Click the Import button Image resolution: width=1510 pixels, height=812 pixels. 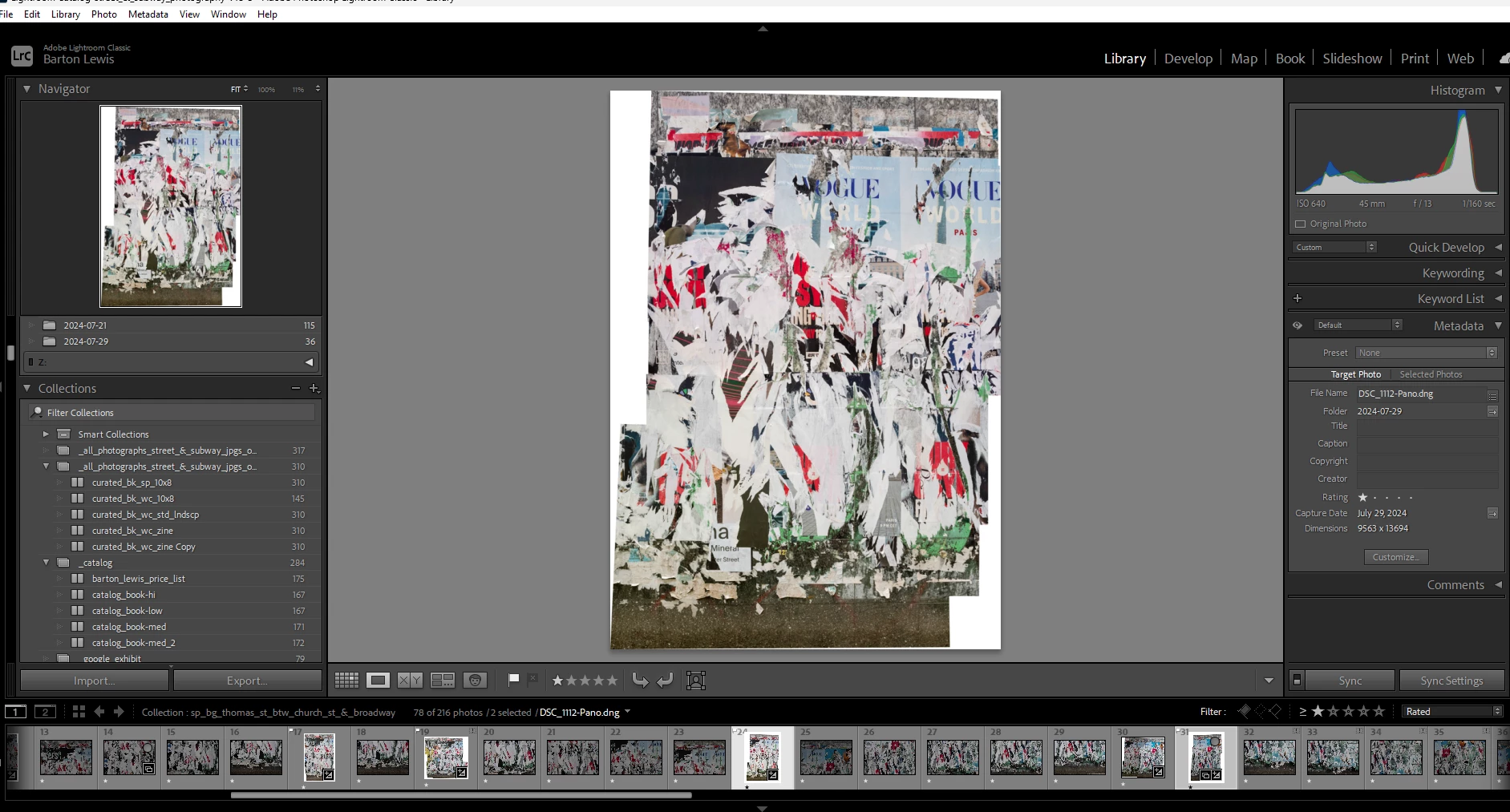pyautogui.click(x=95, y=681)
